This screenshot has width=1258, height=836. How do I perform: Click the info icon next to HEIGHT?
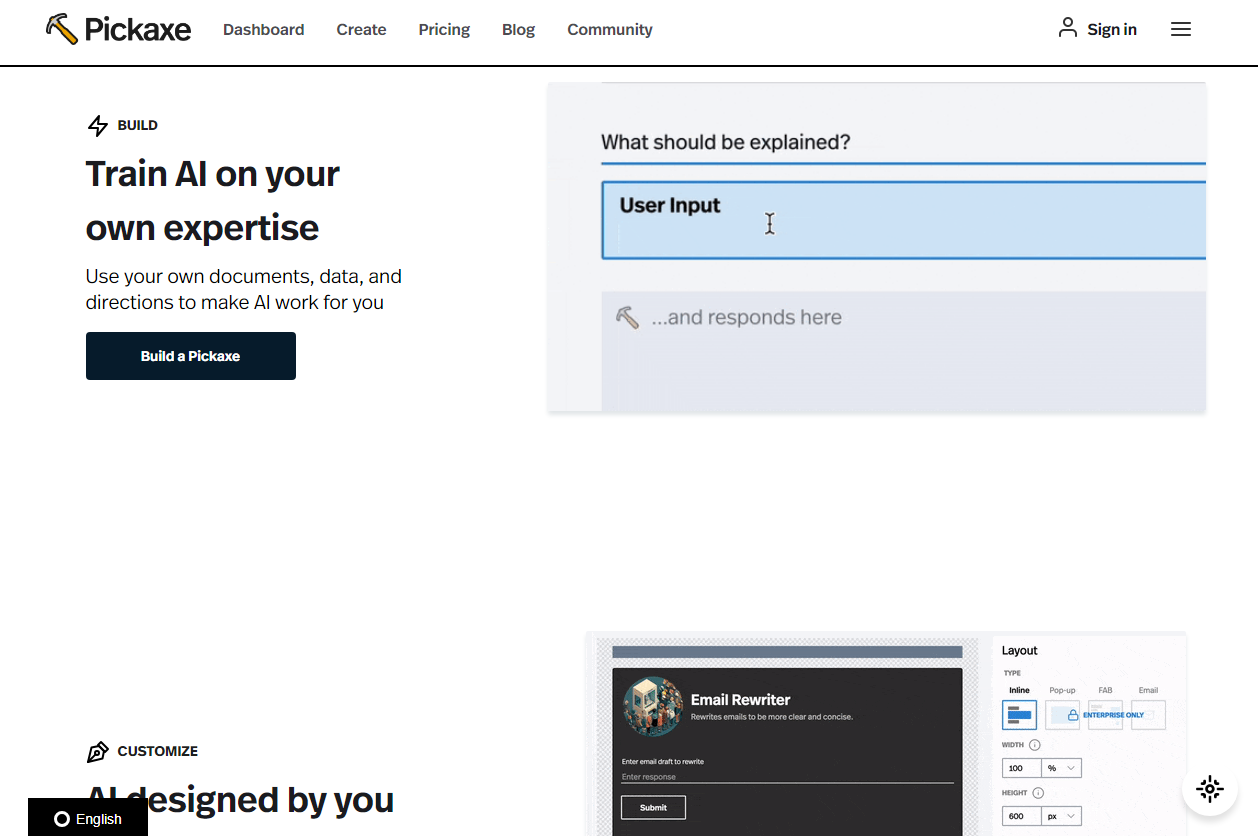click(x=1038, y=793)
